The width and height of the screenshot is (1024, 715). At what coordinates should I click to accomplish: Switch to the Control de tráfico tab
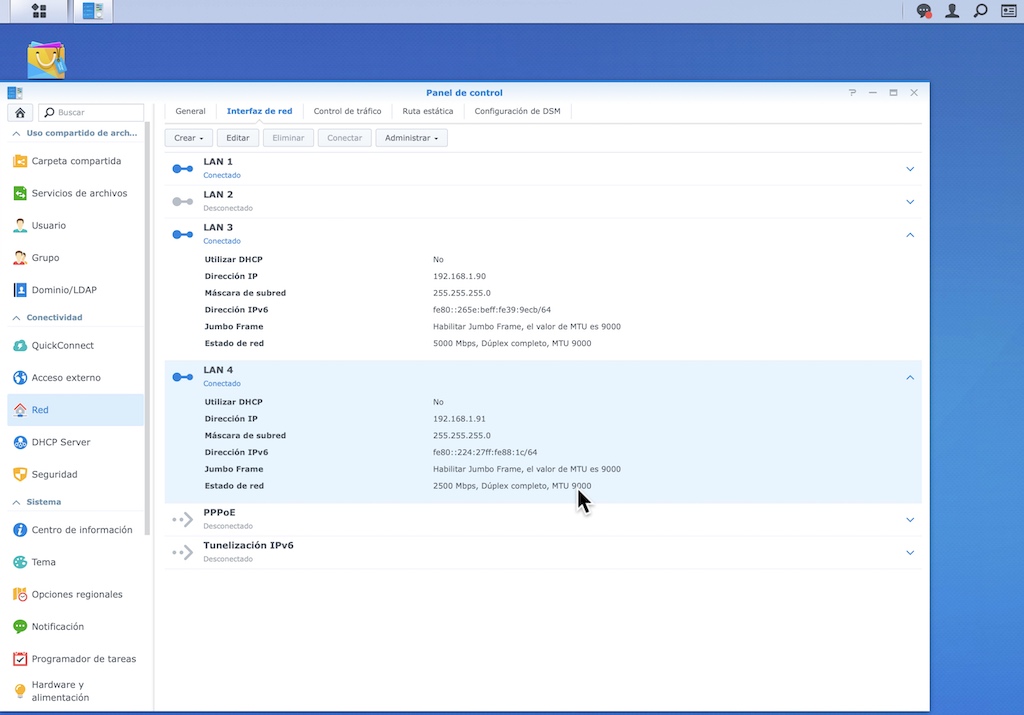click(x=347, y=111)
